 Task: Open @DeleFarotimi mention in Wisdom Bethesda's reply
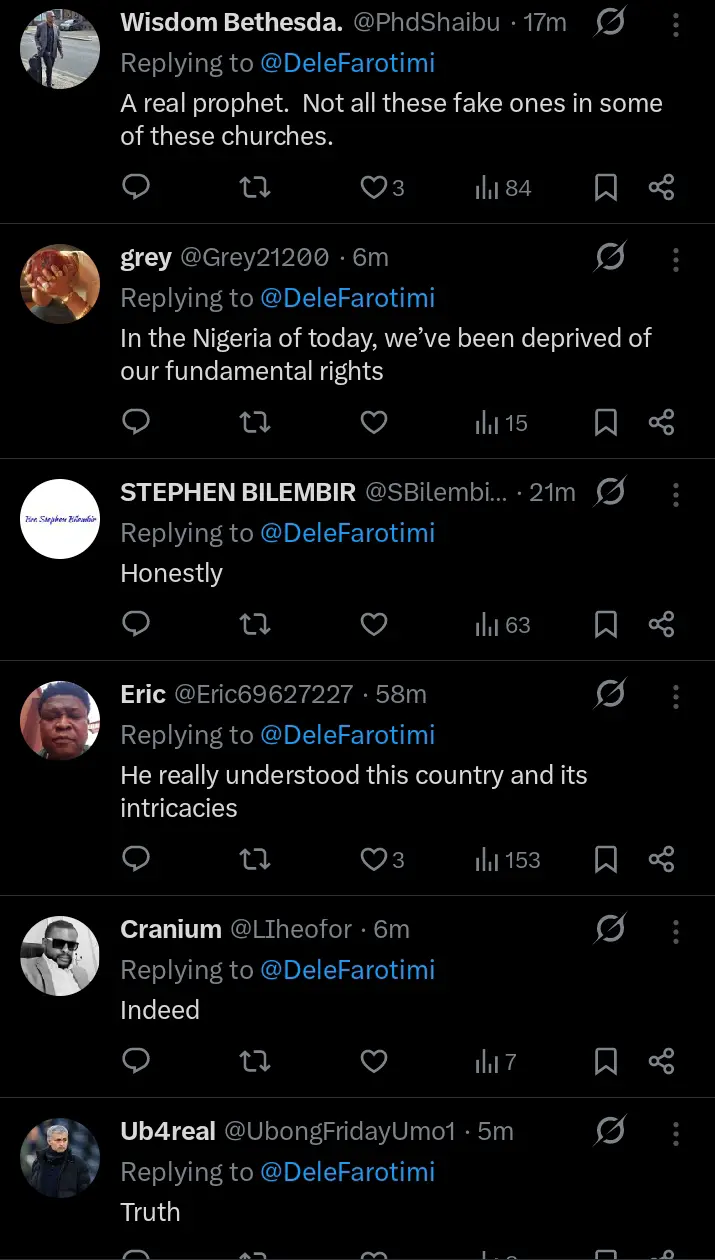tap(347, 63)
